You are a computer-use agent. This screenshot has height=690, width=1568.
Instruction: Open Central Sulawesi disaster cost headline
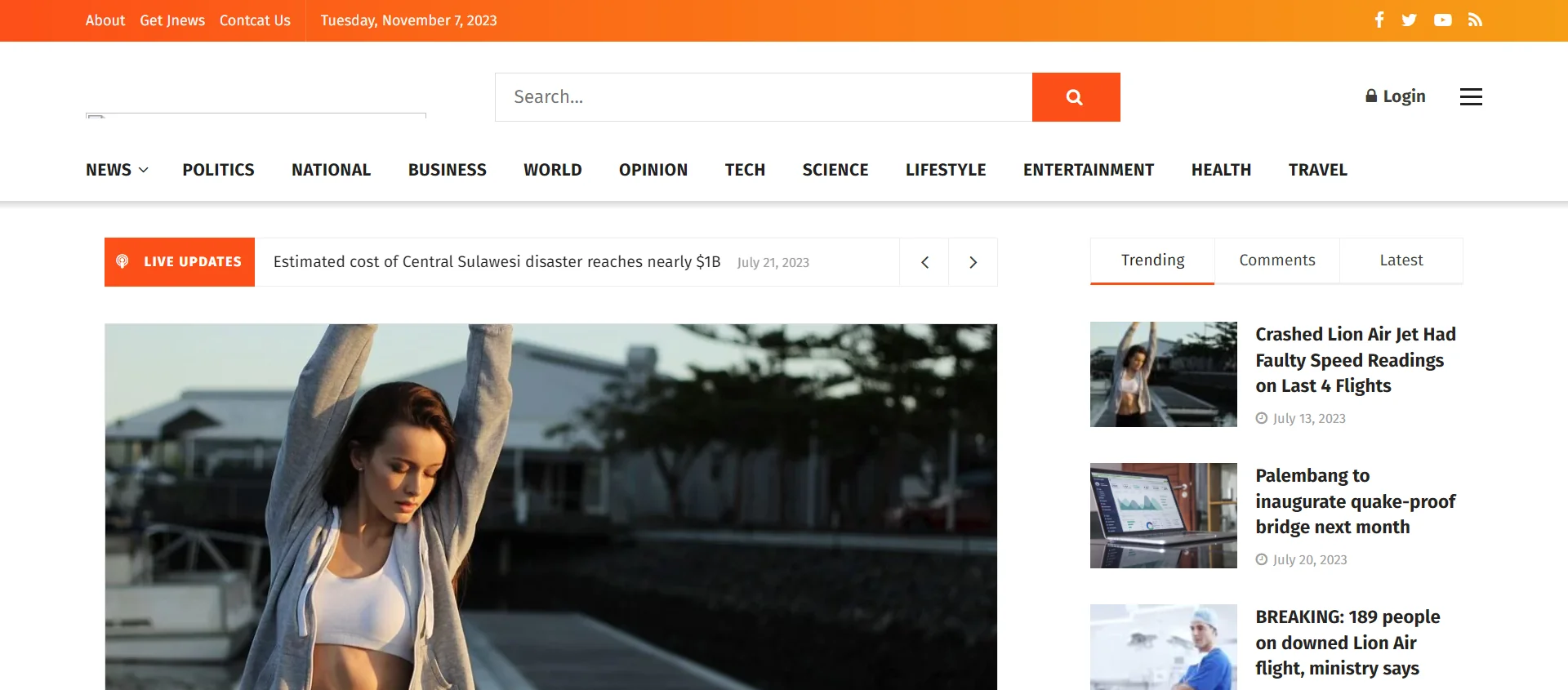tap(497, 262)
